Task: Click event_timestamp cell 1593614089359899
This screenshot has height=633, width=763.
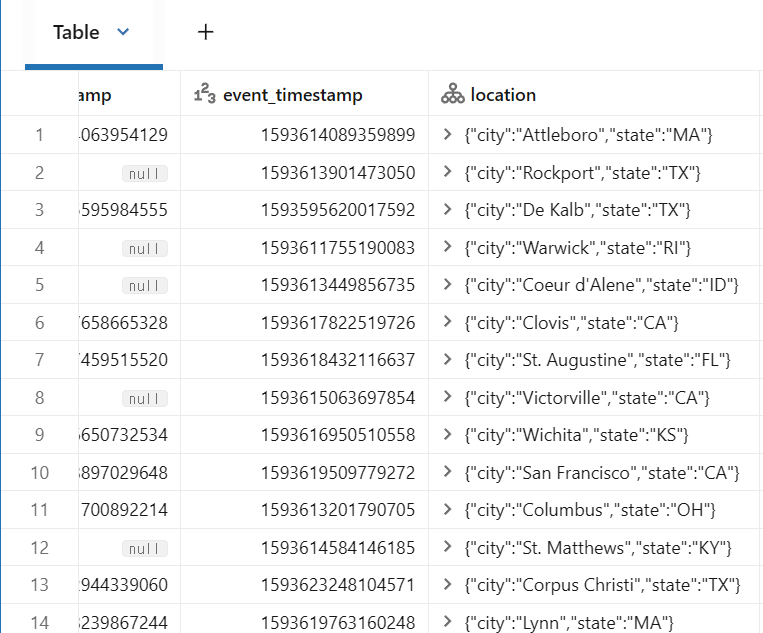Action: pos(338,135)
